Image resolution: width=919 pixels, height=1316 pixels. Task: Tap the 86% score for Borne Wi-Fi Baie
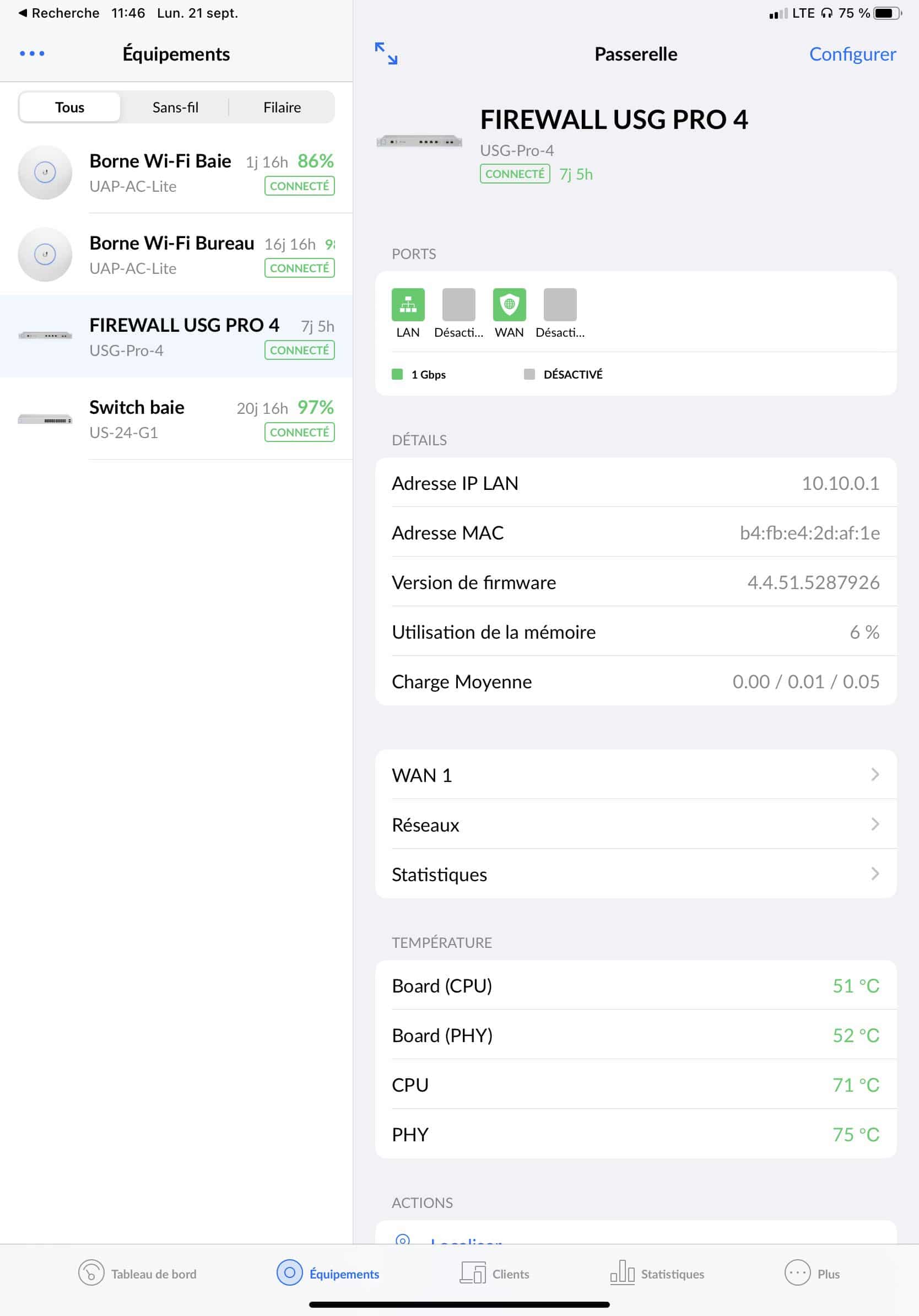pos(315,161)
